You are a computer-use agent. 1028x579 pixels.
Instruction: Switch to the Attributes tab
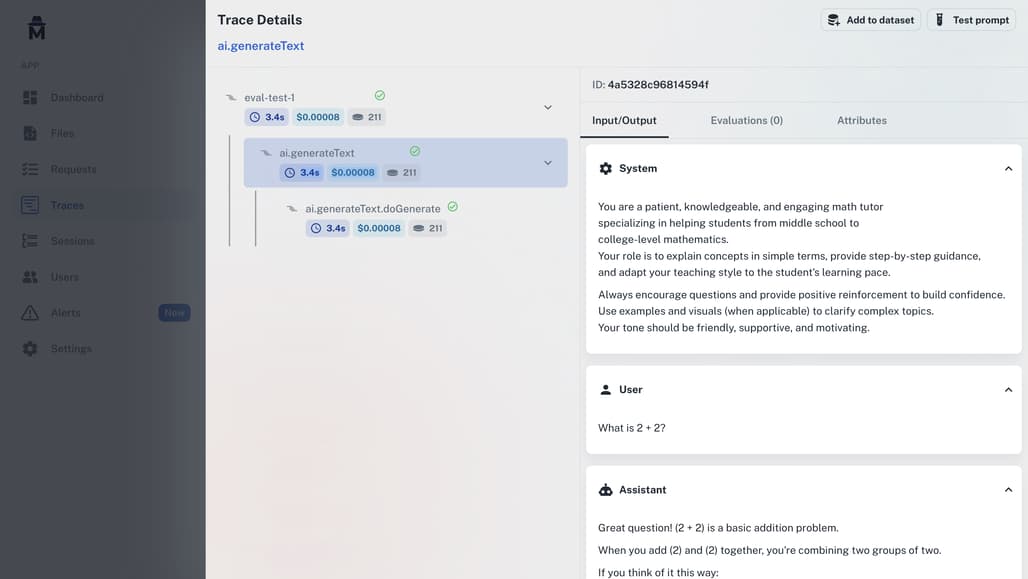[x=861, y=121]
